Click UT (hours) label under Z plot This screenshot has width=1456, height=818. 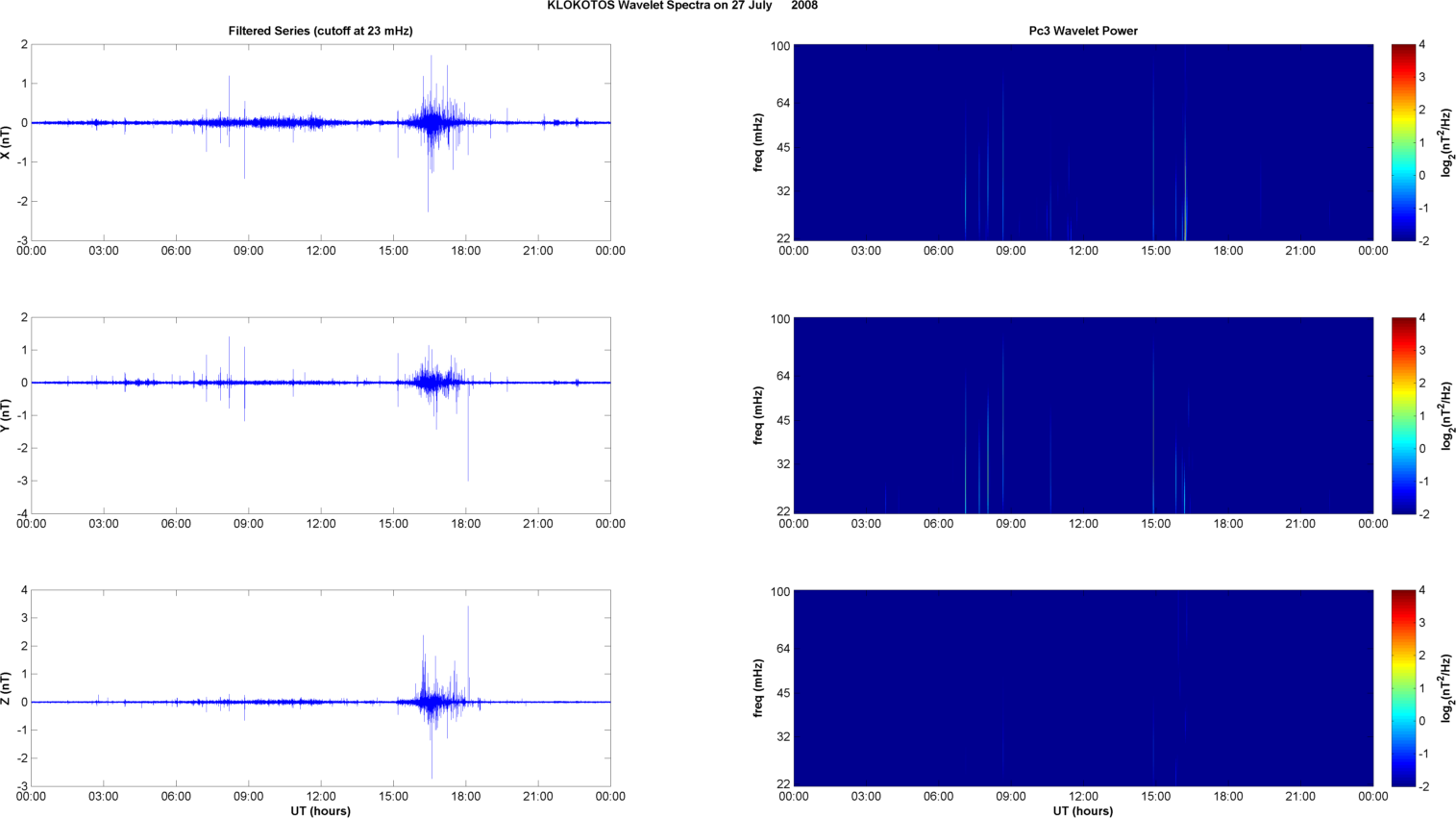coord(320,810)
